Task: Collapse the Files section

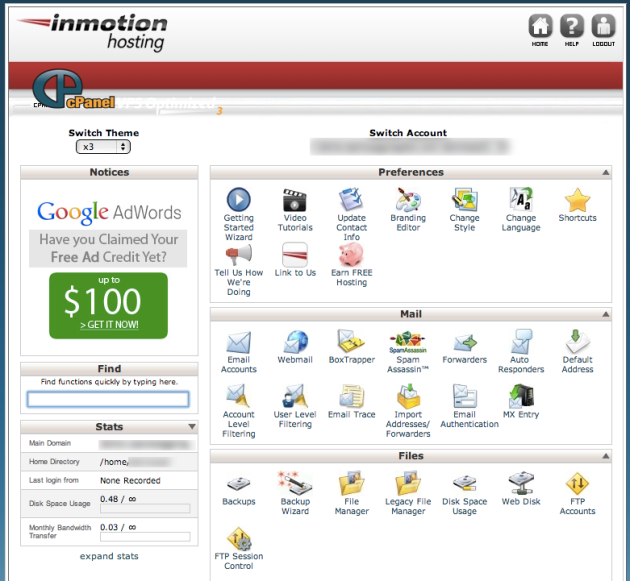Action: (605, 456)
